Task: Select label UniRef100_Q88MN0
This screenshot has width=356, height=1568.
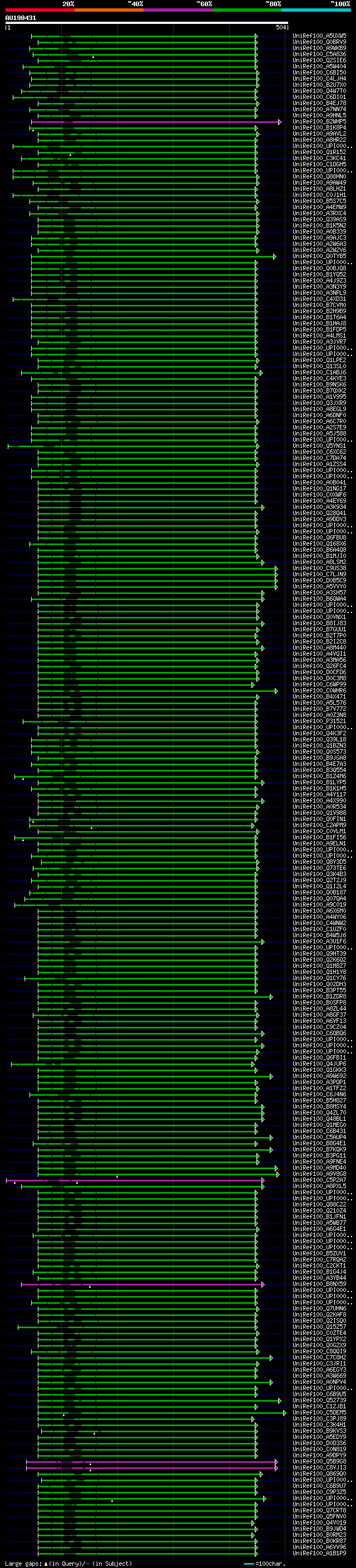Action: 319,177
